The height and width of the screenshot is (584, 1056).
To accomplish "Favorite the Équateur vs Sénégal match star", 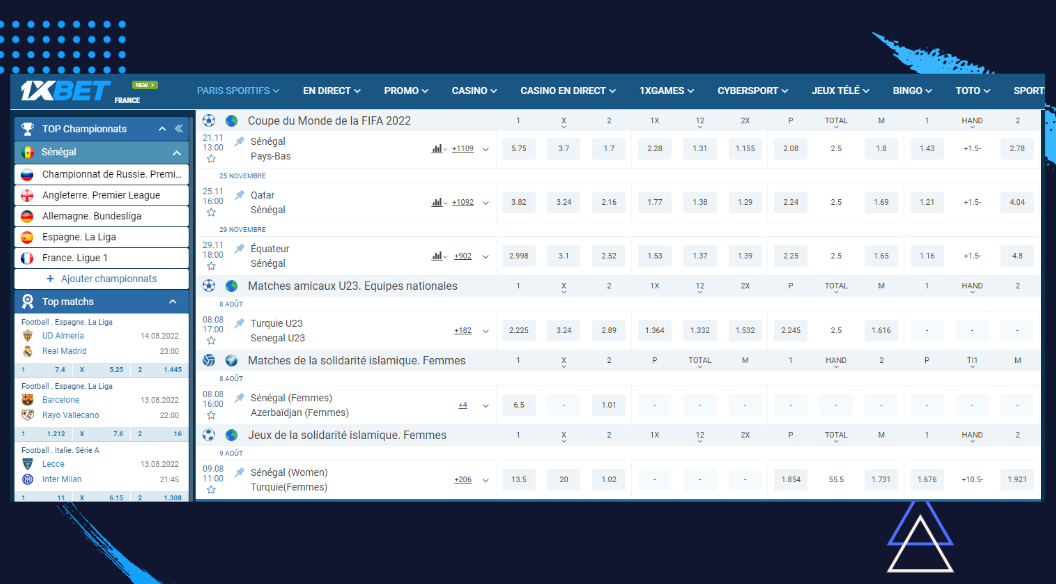I will click(211, 267).
